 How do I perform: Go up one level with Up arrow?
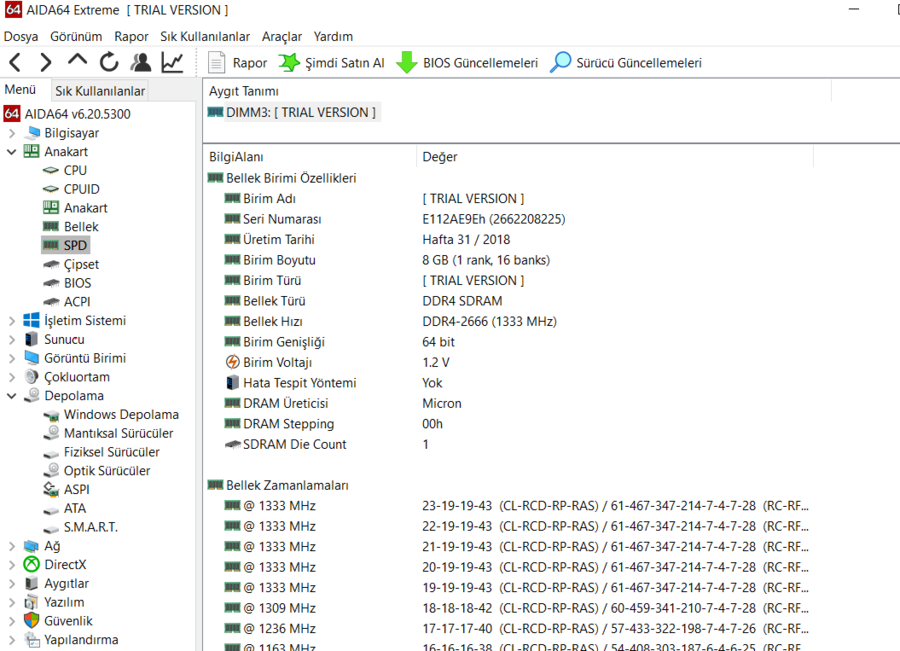[x=77, y=61]
